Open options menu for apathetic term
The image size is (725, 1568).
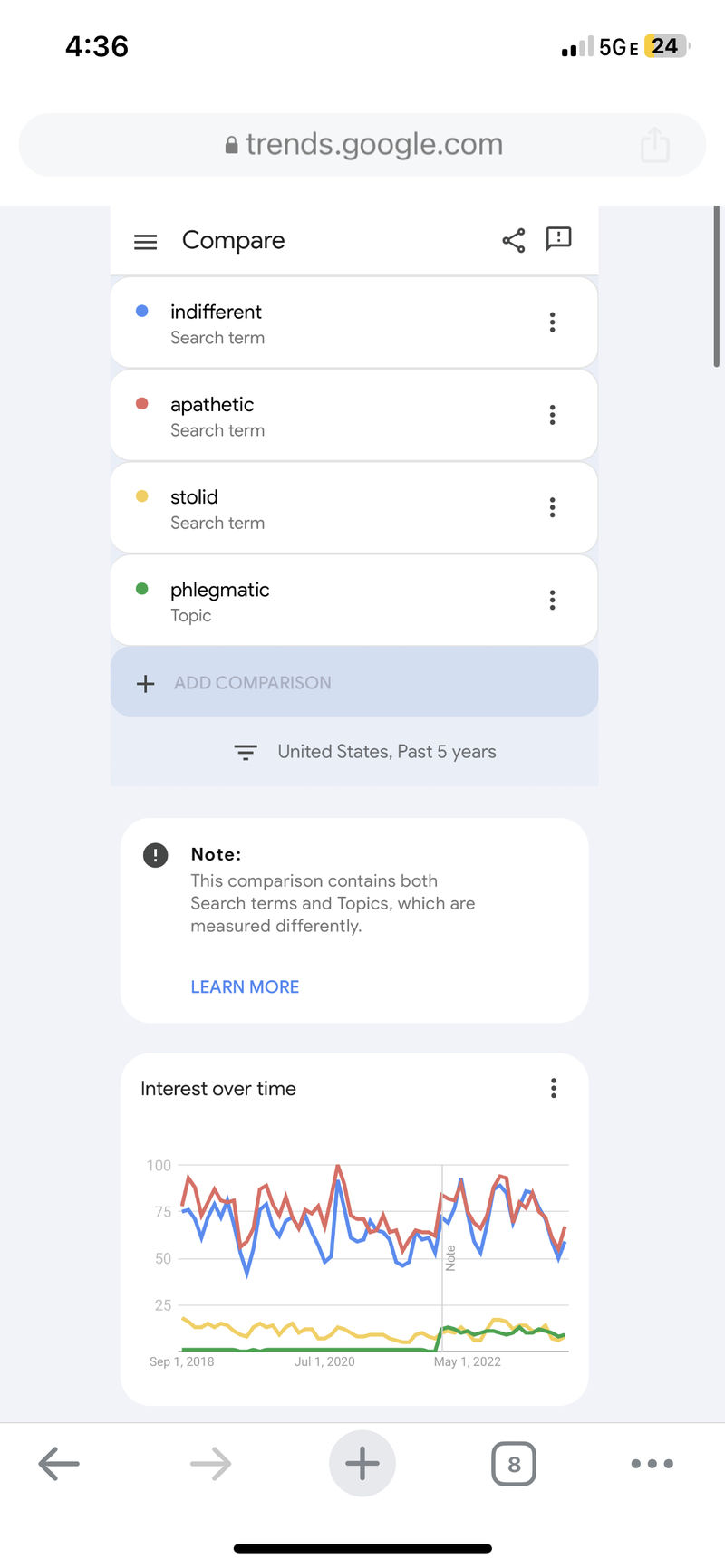pyautogui.click(x=552, y=415)
